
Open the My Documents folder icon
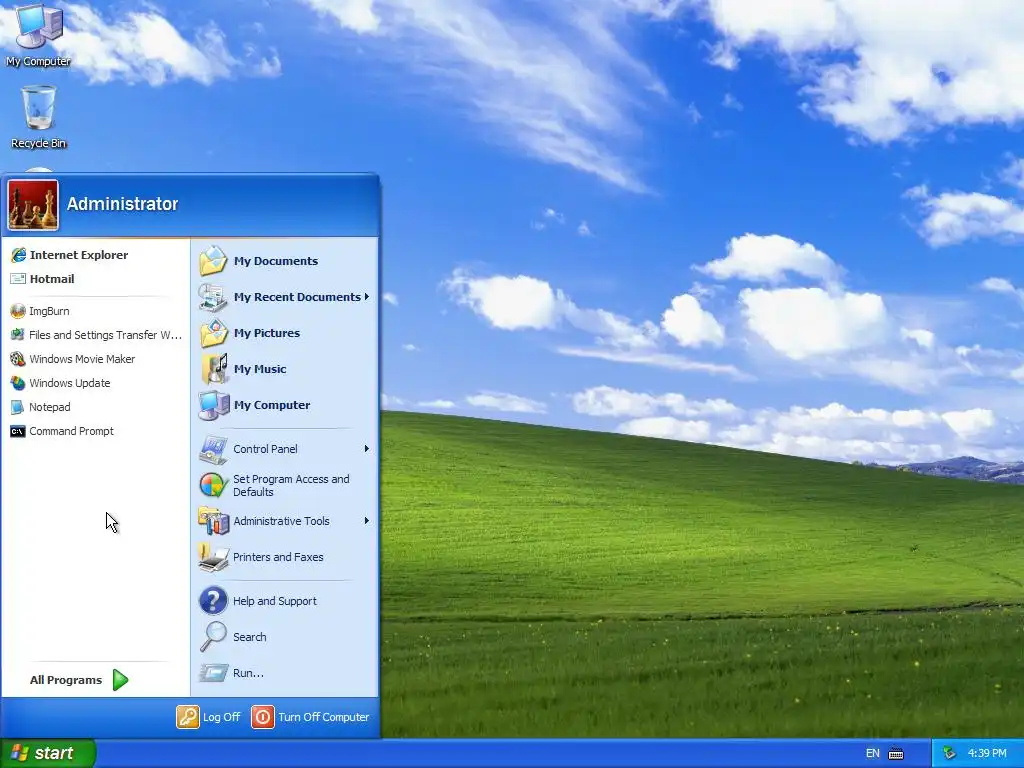click(x=214, y=261)
